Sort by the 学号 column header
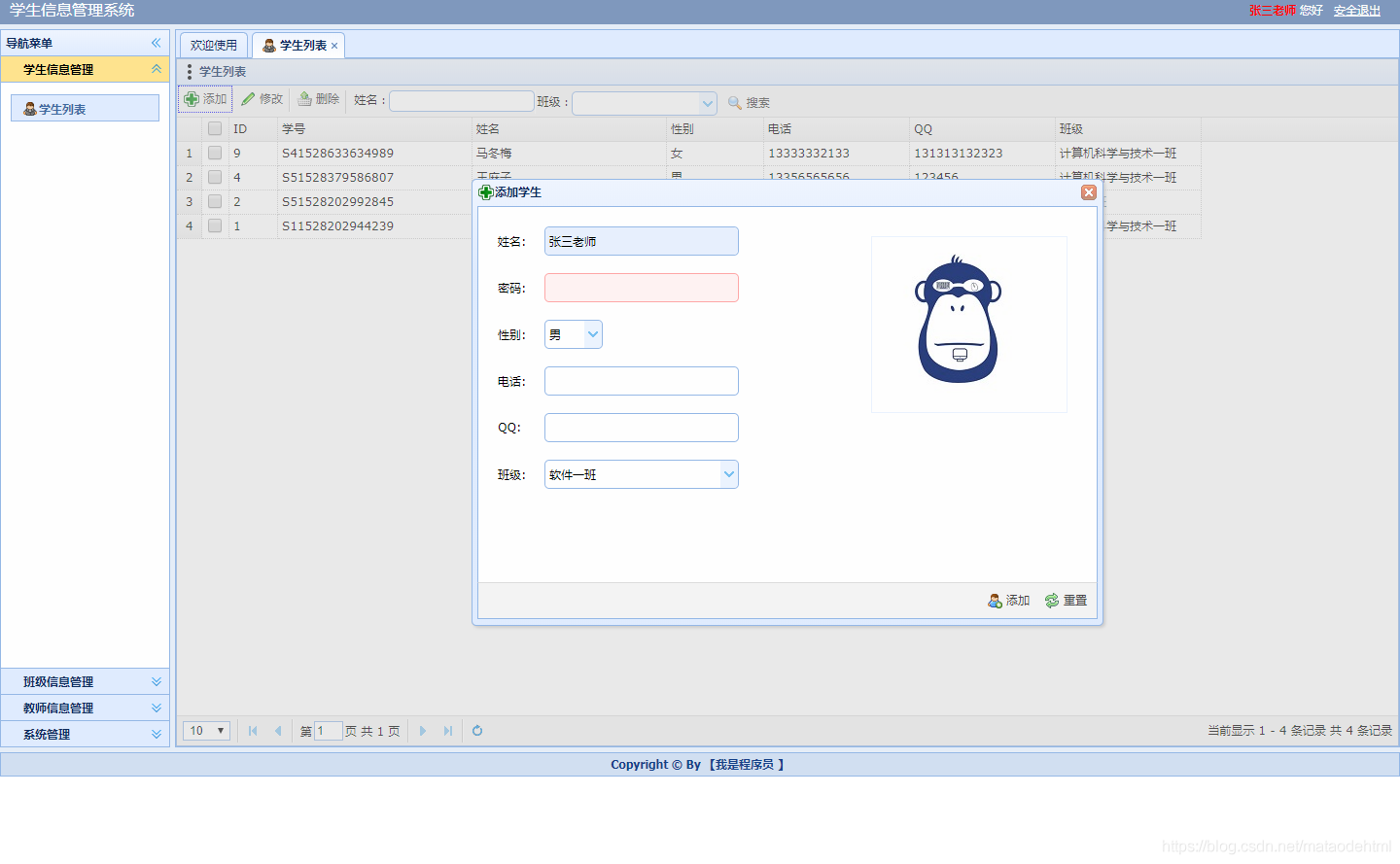1400x864 pixels. click(x=374, y=129)
